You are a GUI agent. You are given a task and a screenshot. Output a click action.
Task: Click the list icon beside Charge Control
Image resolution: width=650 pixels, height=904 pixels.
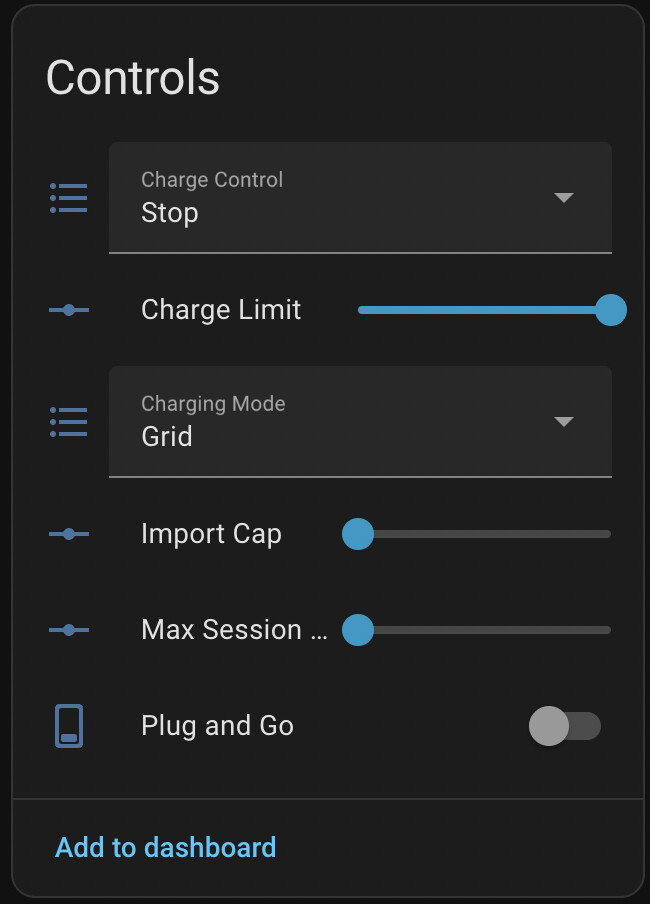[x=68, y=198]
